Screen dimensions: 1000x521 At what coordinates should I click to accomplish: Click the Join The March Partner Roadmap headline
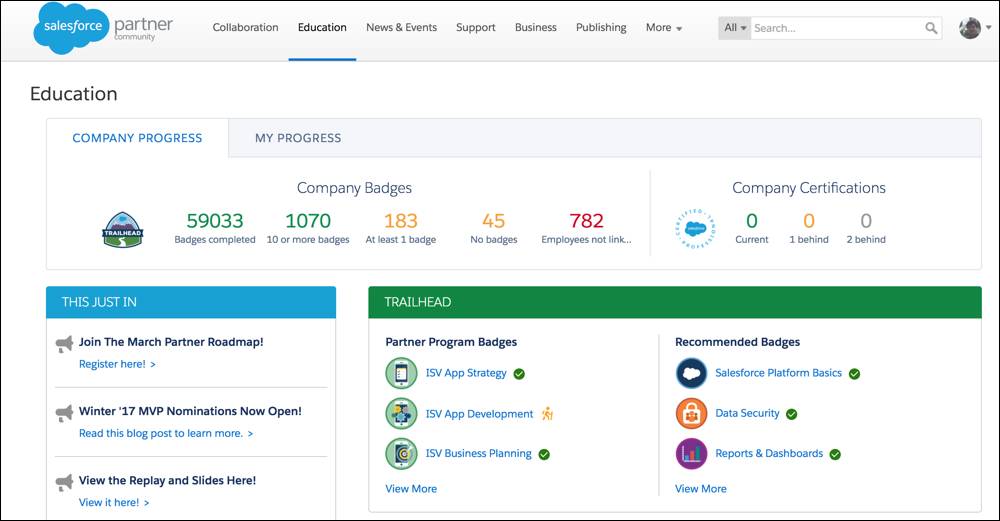coord(171,342)
